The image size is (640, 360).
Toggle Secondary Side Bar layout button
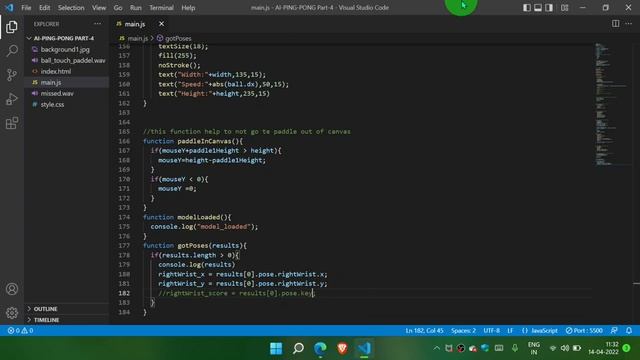click(549, 8)
